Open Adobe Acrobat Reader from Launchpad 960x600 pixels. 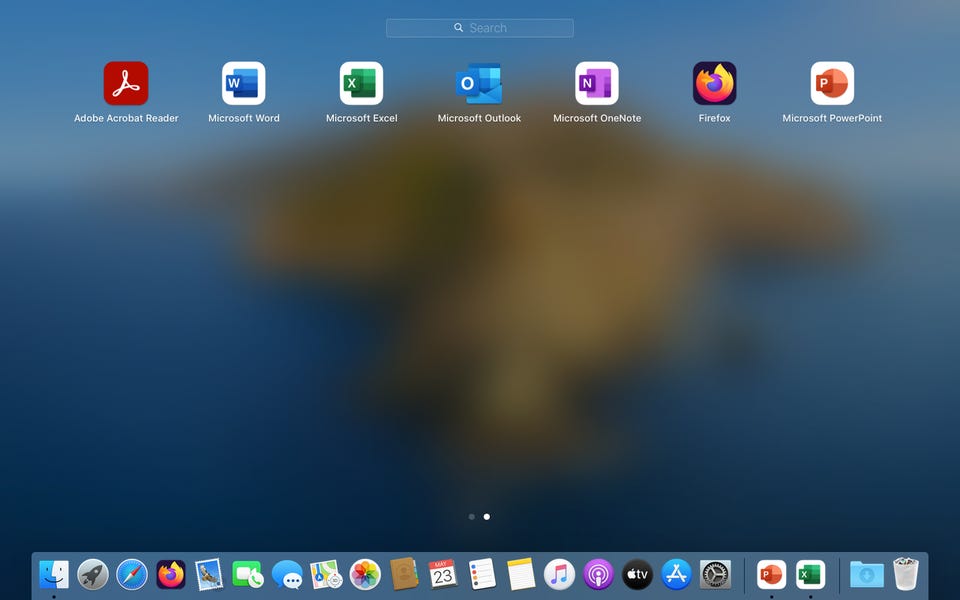(126, 83)
